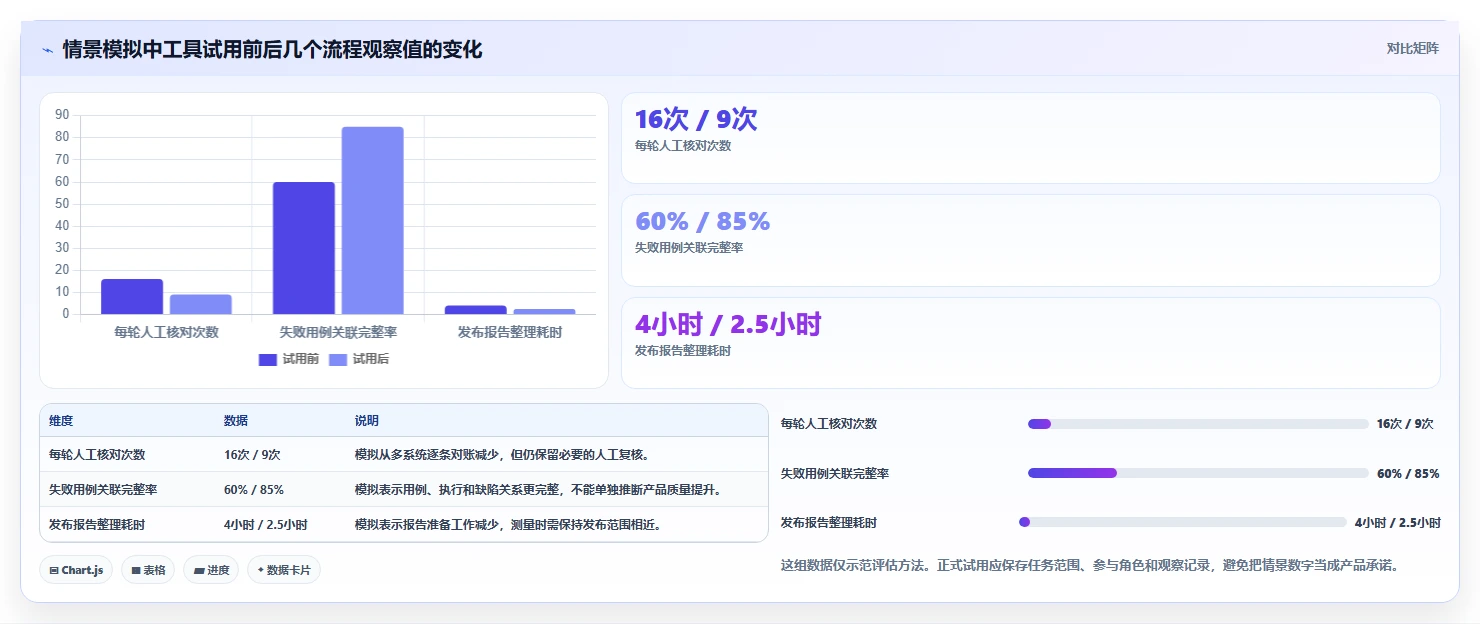Click the Chart.js chip

(77, 570)
